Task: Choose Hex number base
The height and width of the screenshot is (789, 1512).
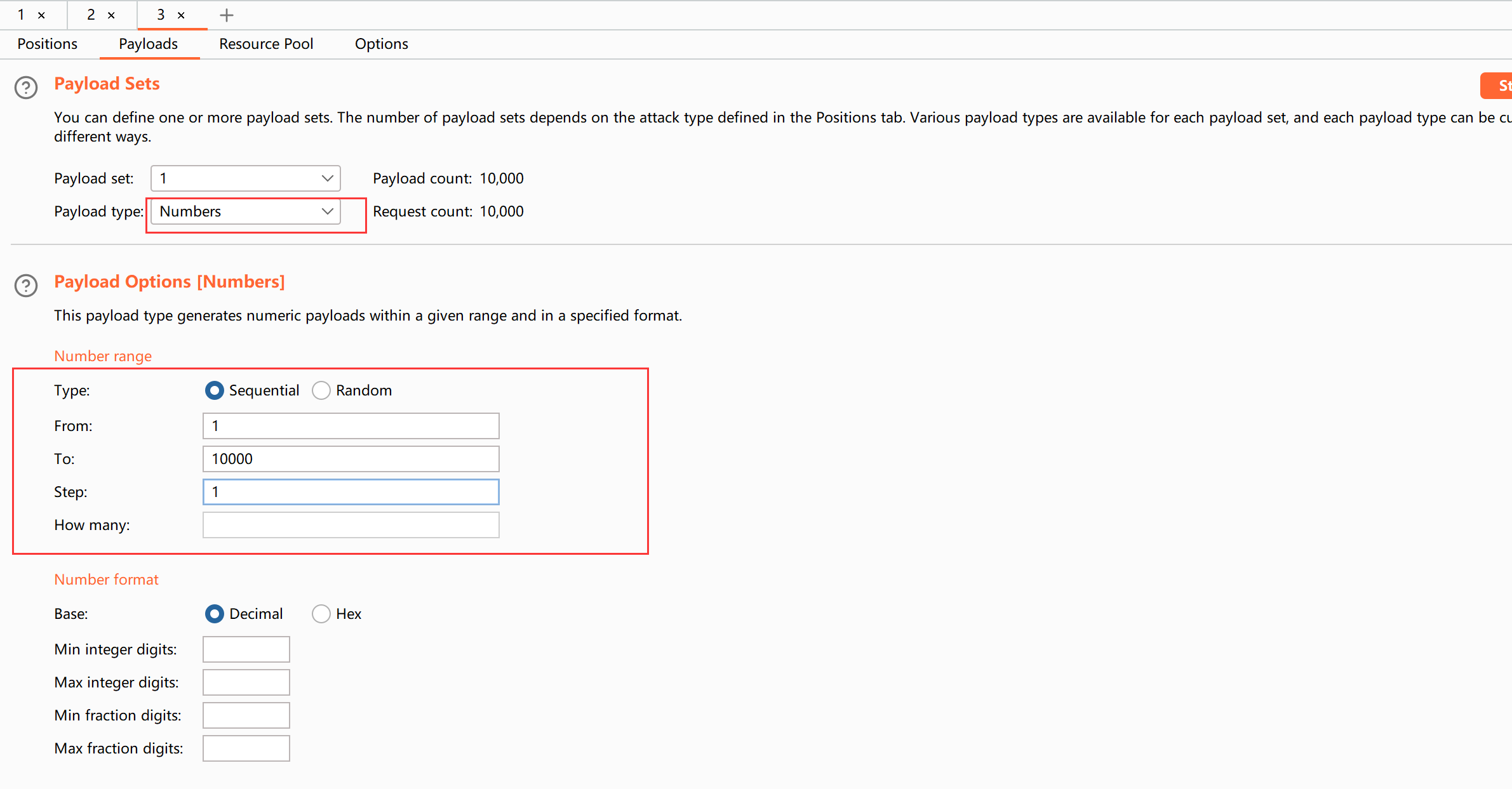Action: [x=321, y=614]
